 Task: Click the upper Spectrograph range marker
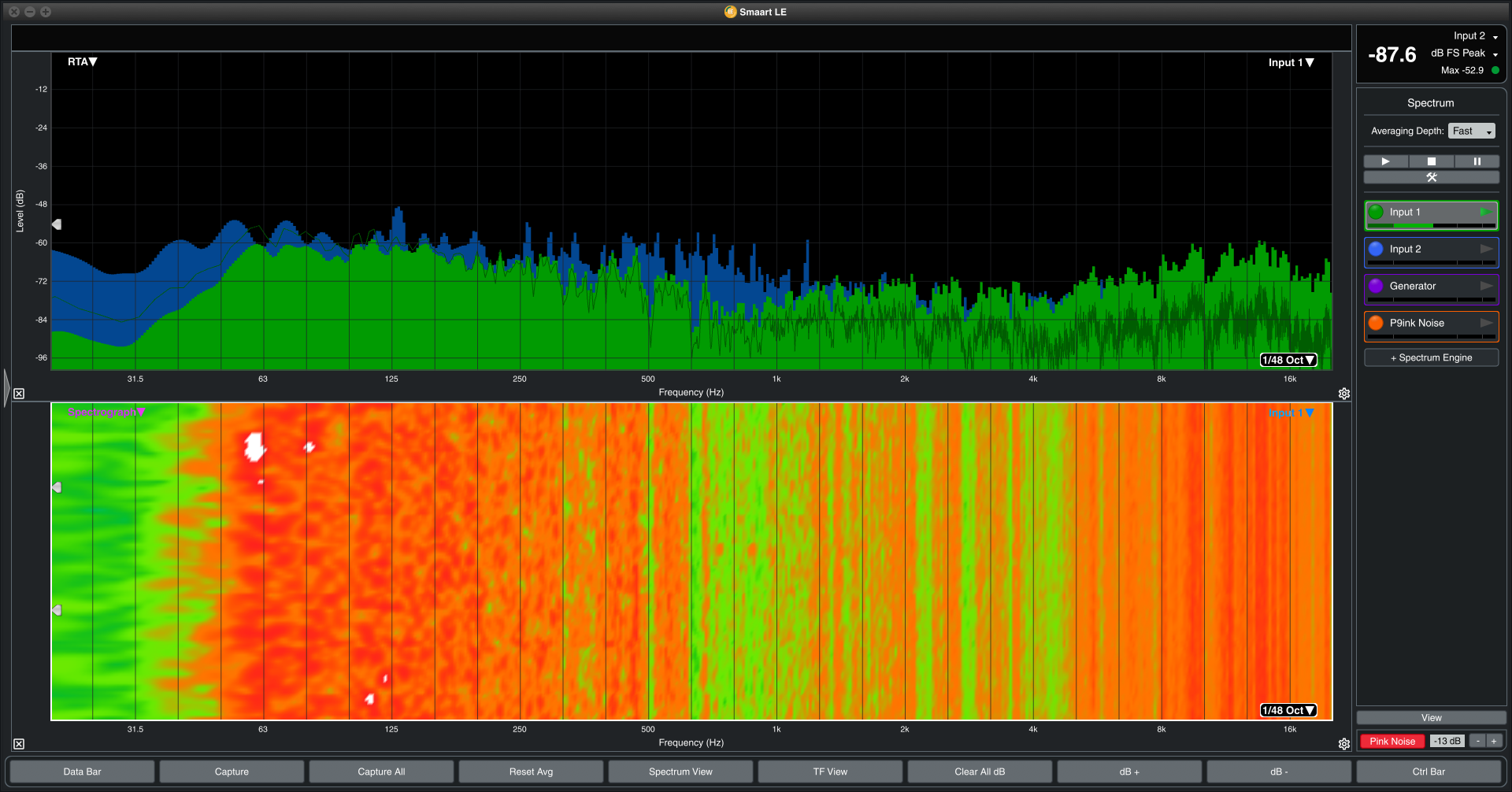point(57,487)
